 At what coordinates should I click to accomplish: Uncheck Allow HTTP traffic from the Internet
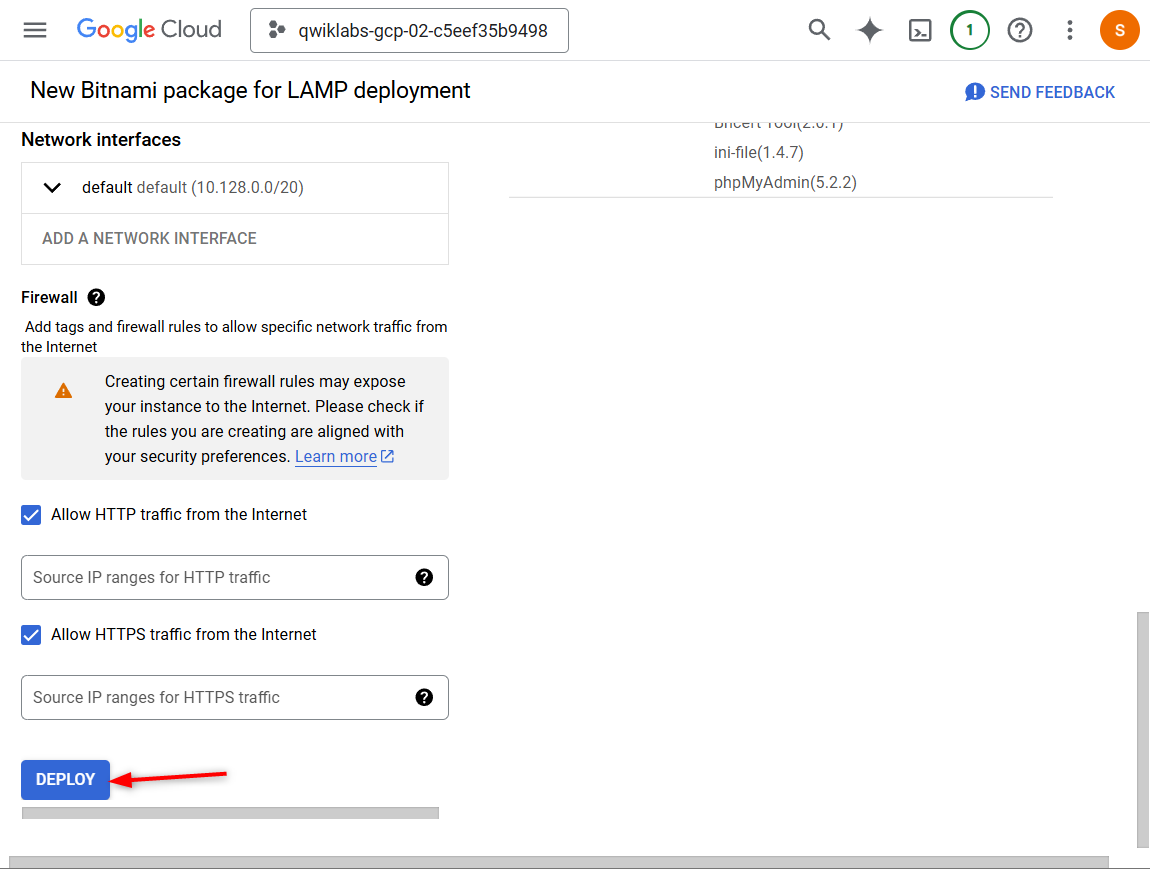point(31,515)
